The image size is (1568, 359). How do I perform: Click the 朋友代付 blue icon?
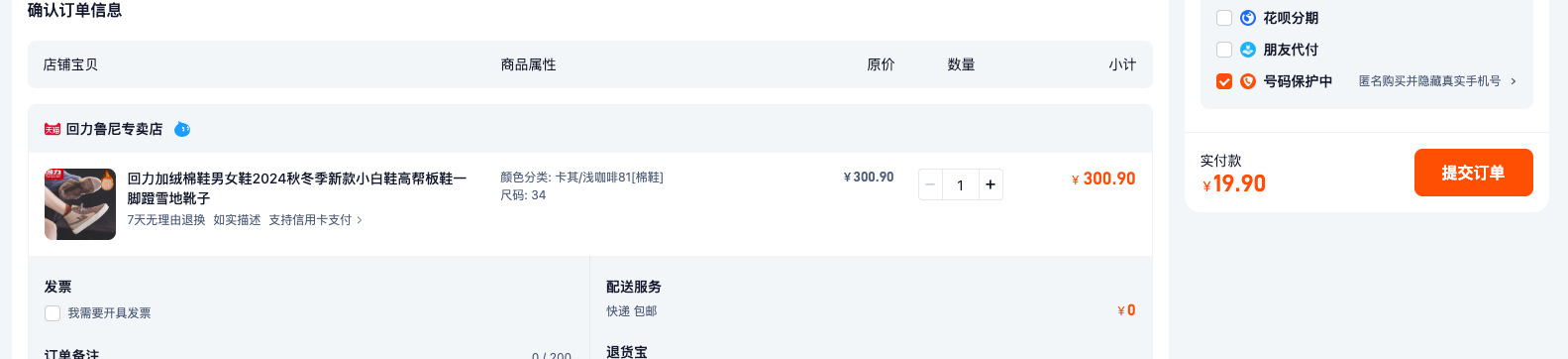click(x=1248, y=50)
